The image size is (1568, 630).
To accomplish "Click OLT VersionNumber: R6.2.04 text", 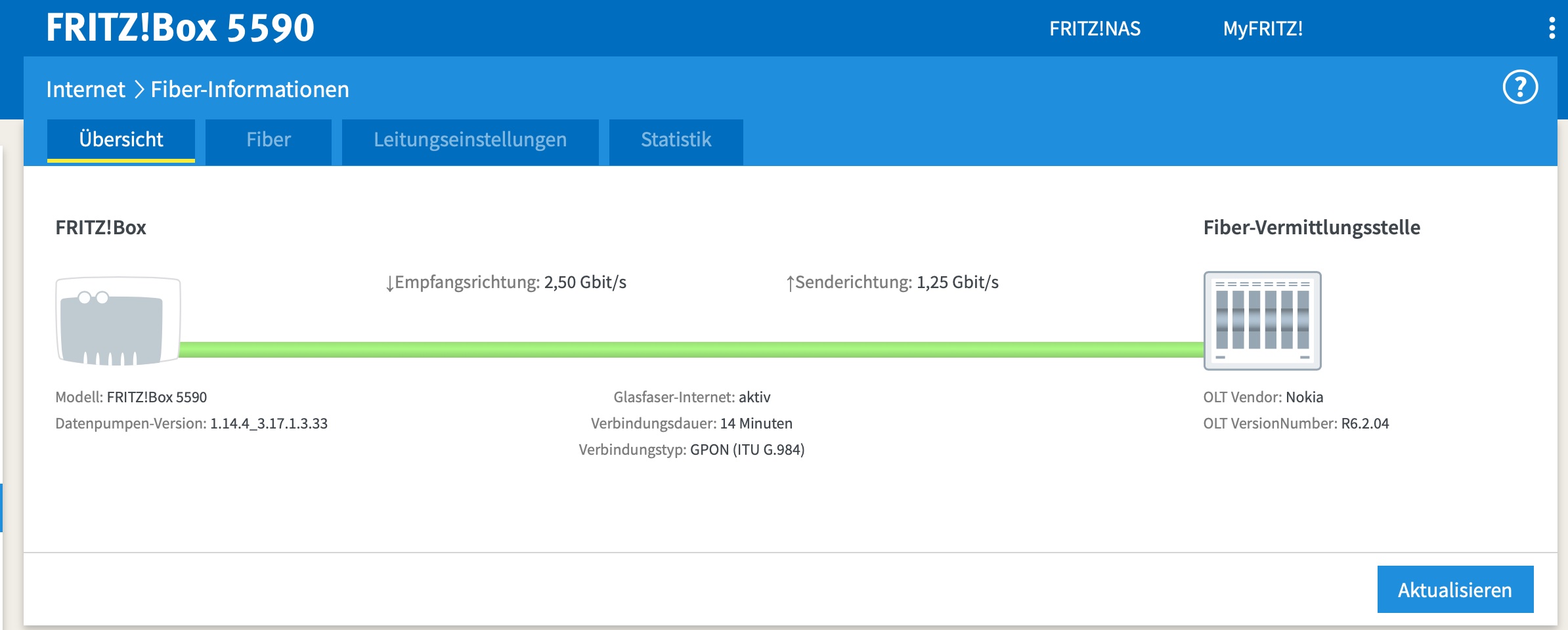I will pyautogui.click(x=1296, y=423).
